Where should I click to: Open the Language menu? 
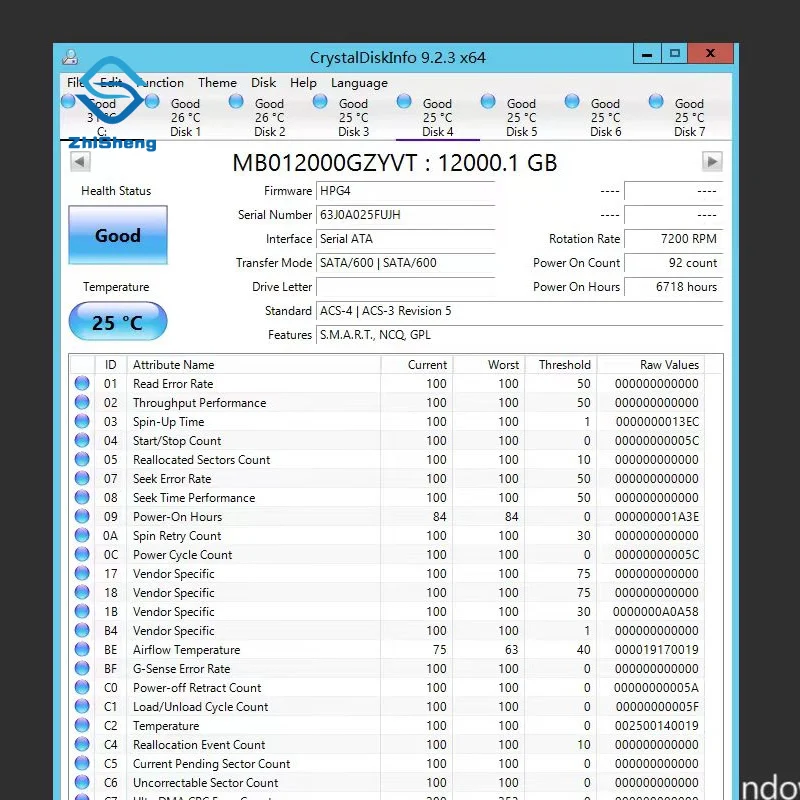pyautogui.click(x=359, y=83)
